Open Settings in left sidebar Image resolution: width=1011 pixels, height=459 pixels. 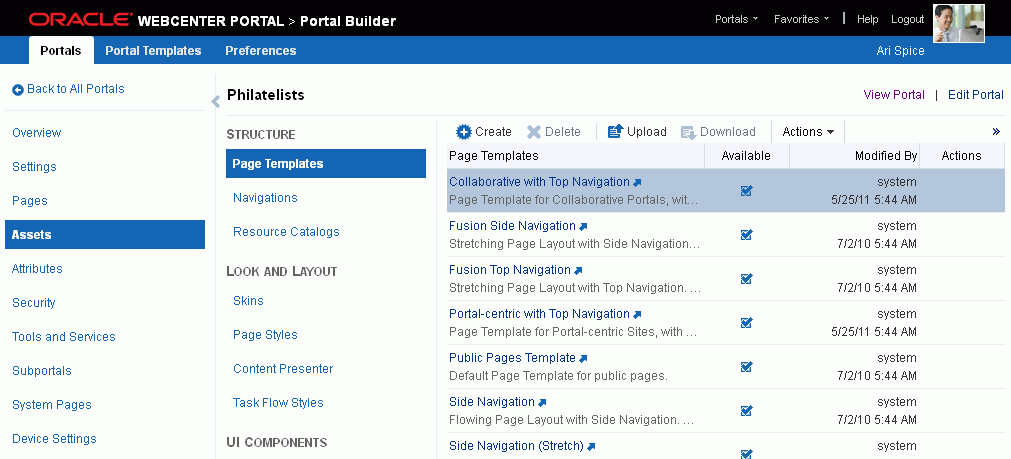34,167
